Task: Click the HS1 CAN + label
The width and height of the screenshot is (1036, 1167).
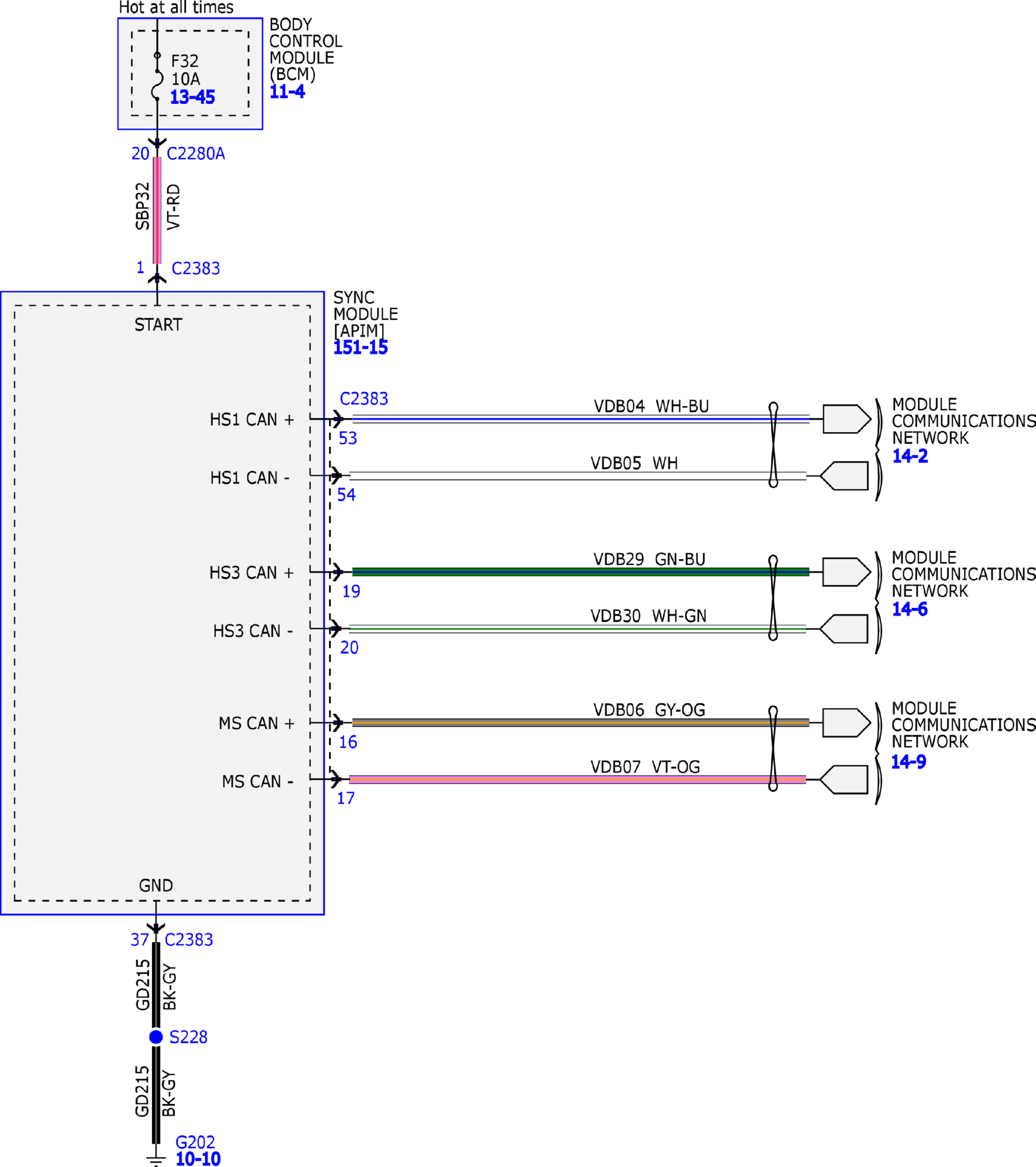Action: [x=252, y=420]
